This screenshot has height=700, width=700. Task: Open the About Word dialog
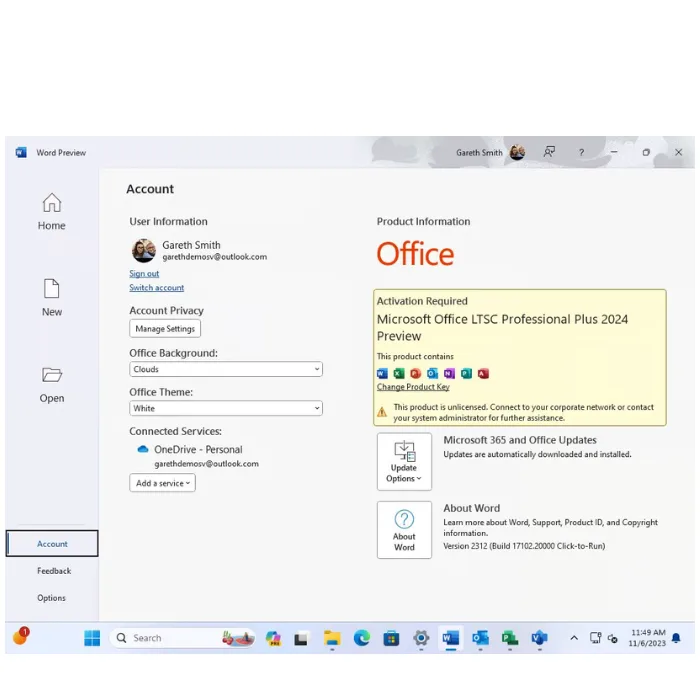pyautogui.click(x=404, y=529)
